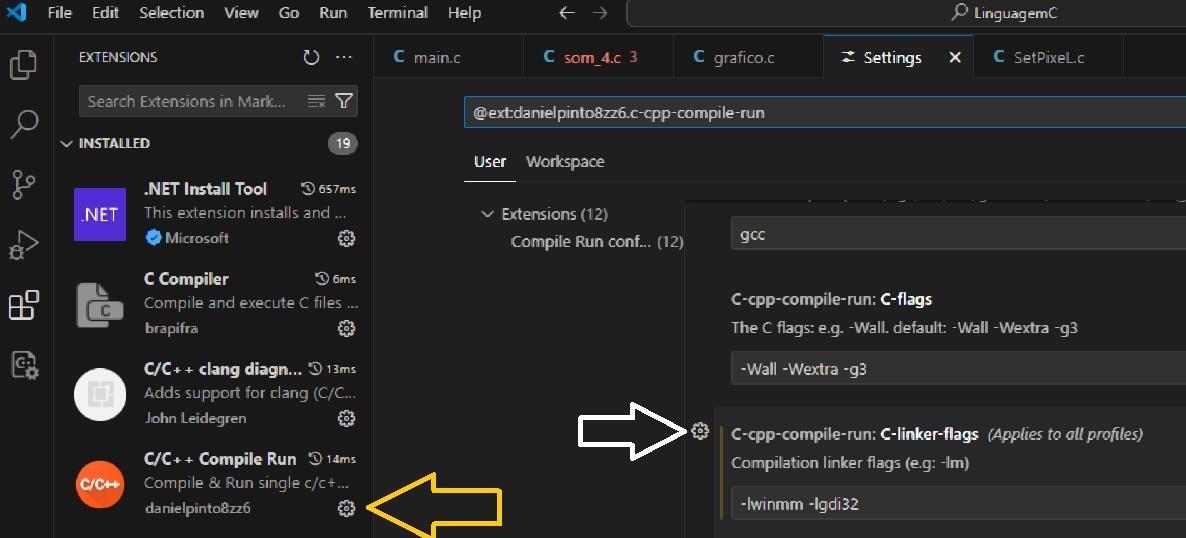Click publisher name brapifra
This screenshot has width=1186, height=538.
pyautogui.click(x=171, y=328)
